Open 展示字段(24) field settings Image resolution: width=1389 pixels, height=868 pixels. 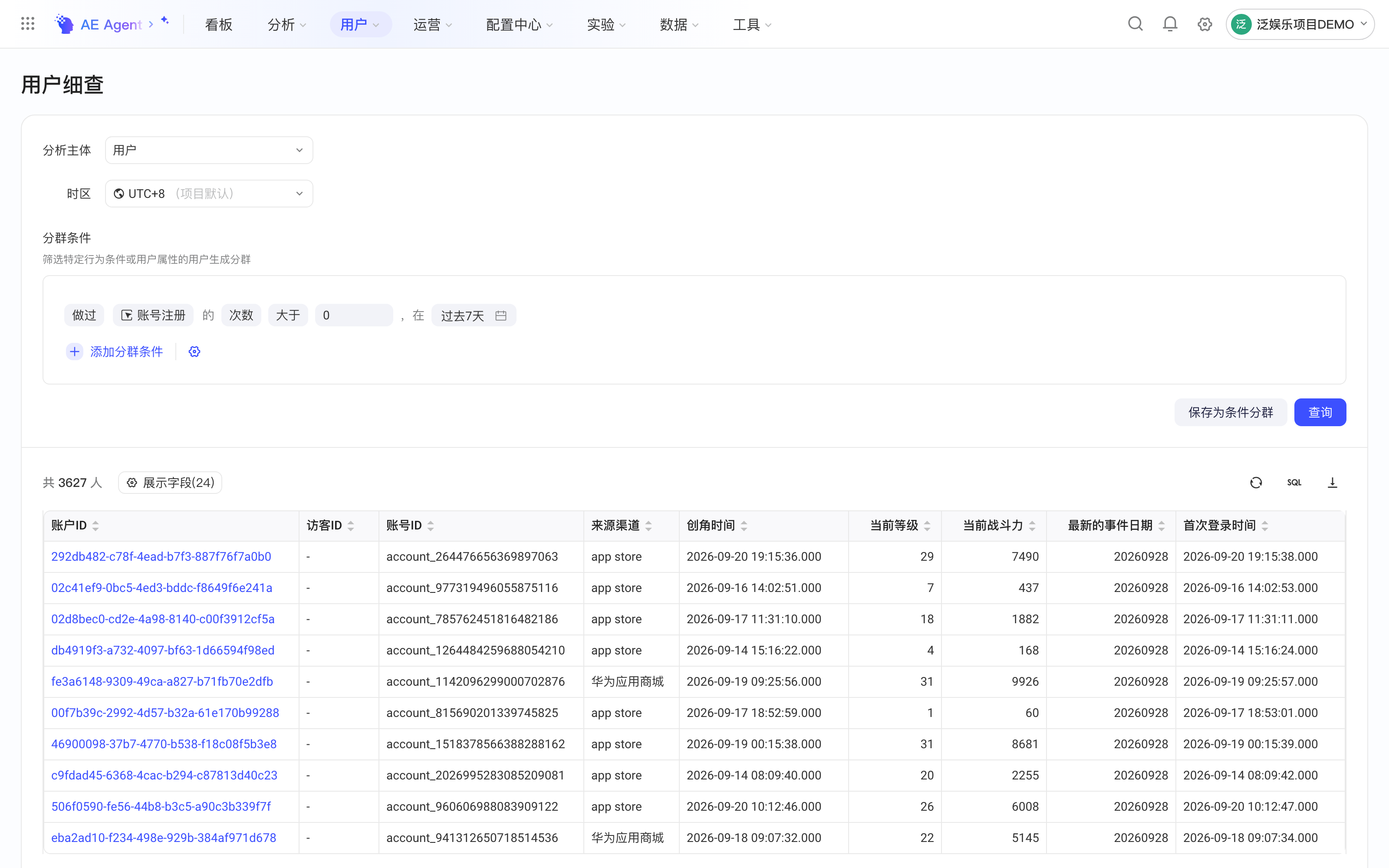tap(170, 483)
